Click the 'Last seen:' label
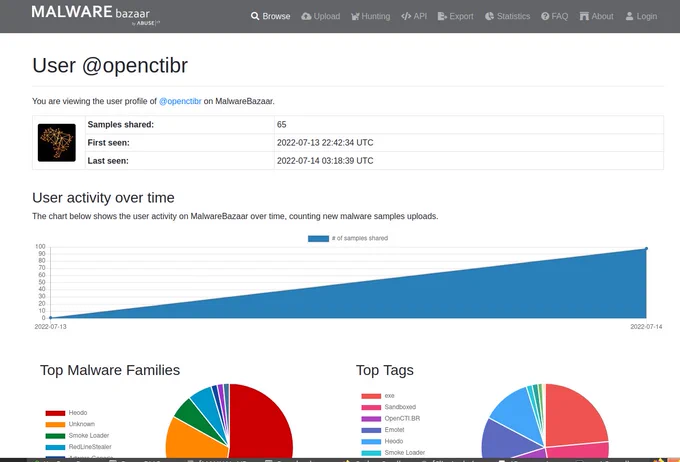The image size is (680, 462). click(x=108, y=161)
